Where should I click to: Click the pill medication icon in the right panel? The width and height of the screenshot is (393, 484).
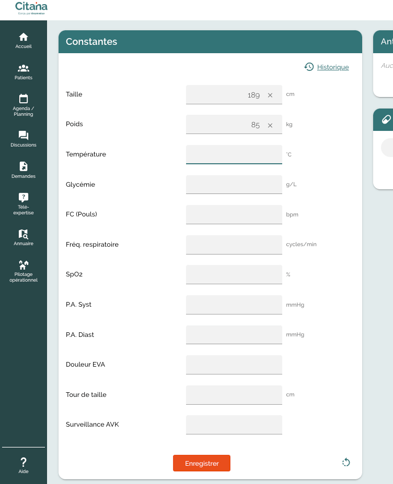pos(386,119)
